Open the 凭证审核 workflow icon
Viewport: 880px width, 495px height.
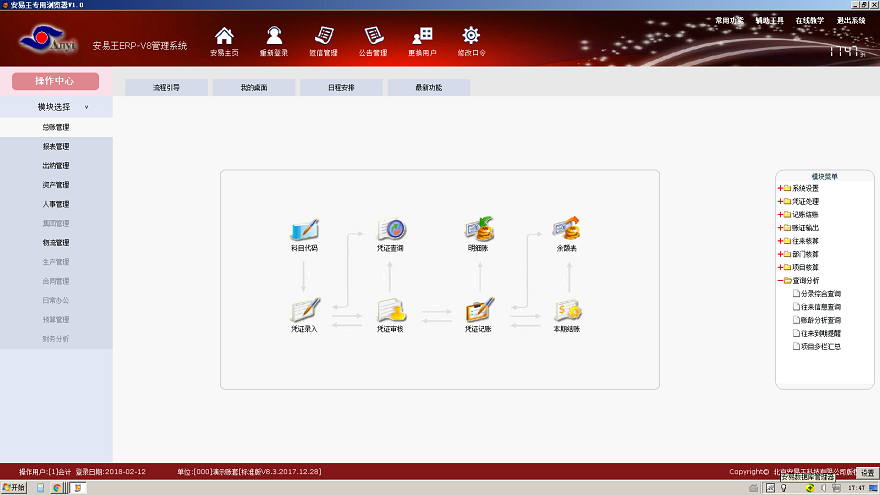(391, 310)
